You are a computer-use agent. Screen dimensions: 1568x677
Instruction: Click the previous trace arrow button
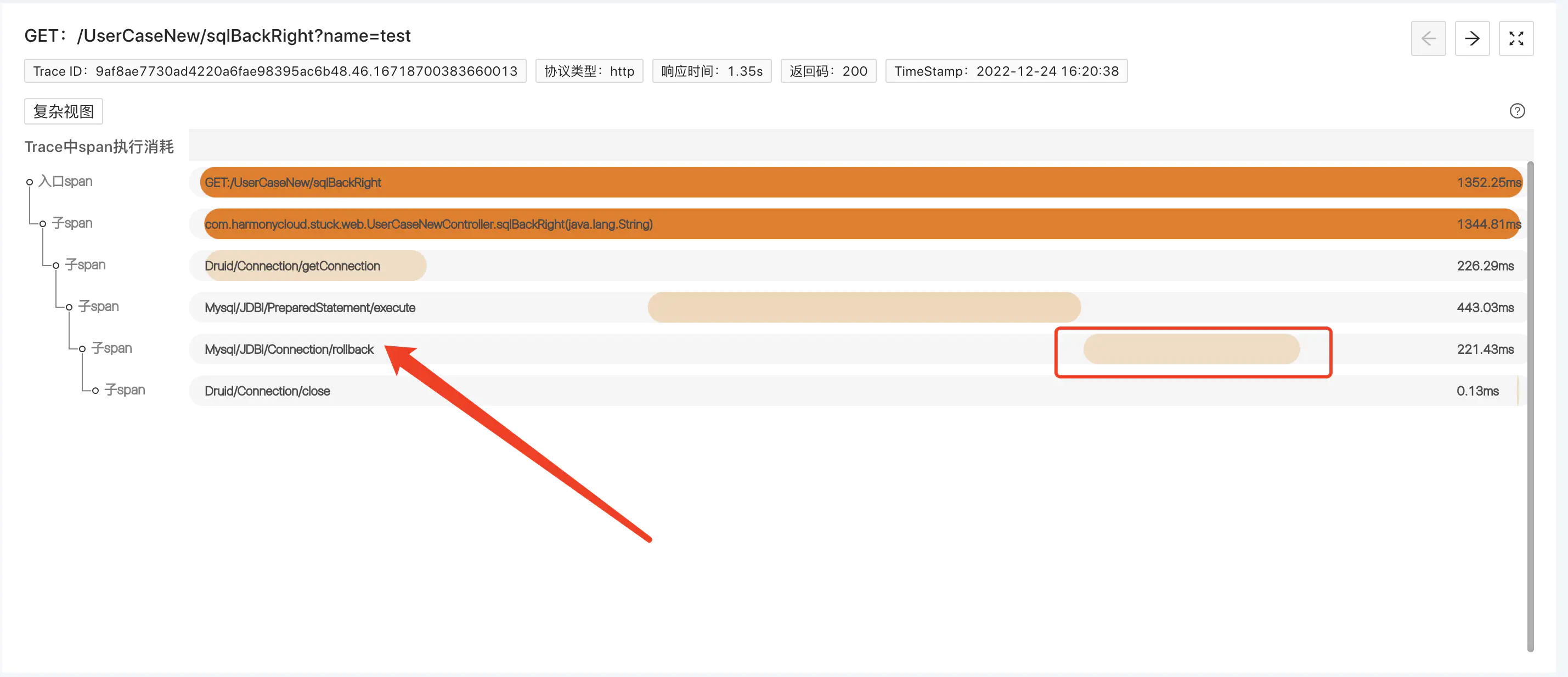[1428, 38]
